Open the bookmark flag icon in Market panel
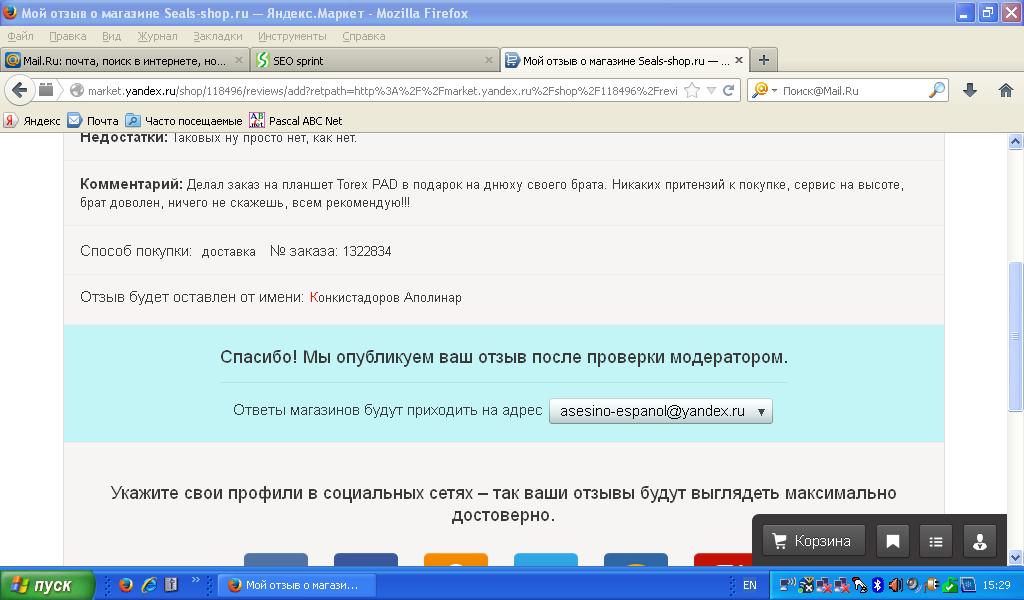Viewport: 1024px width, 600px height. tap(893, 541)
